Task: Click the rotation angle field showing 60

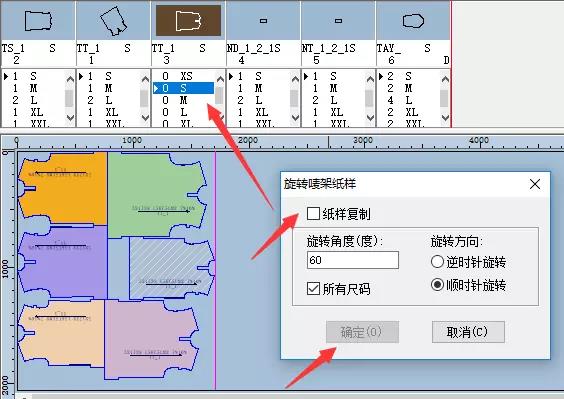Action: point(353,260)
